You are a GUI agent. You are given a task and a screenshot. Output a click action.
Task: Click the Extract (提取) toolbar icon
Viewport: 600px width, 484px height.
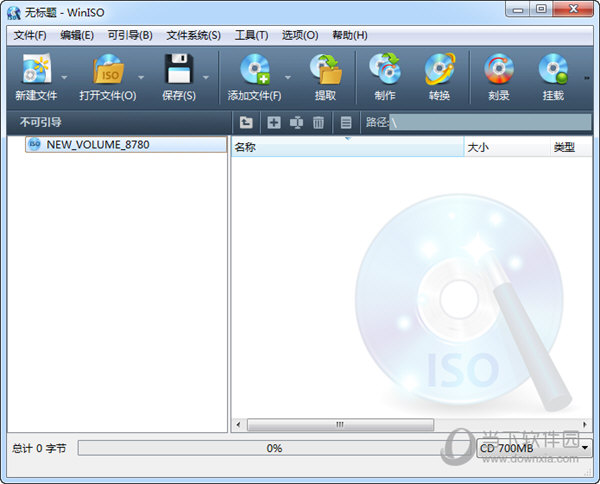pyautogui.click(x=326, y=69)
